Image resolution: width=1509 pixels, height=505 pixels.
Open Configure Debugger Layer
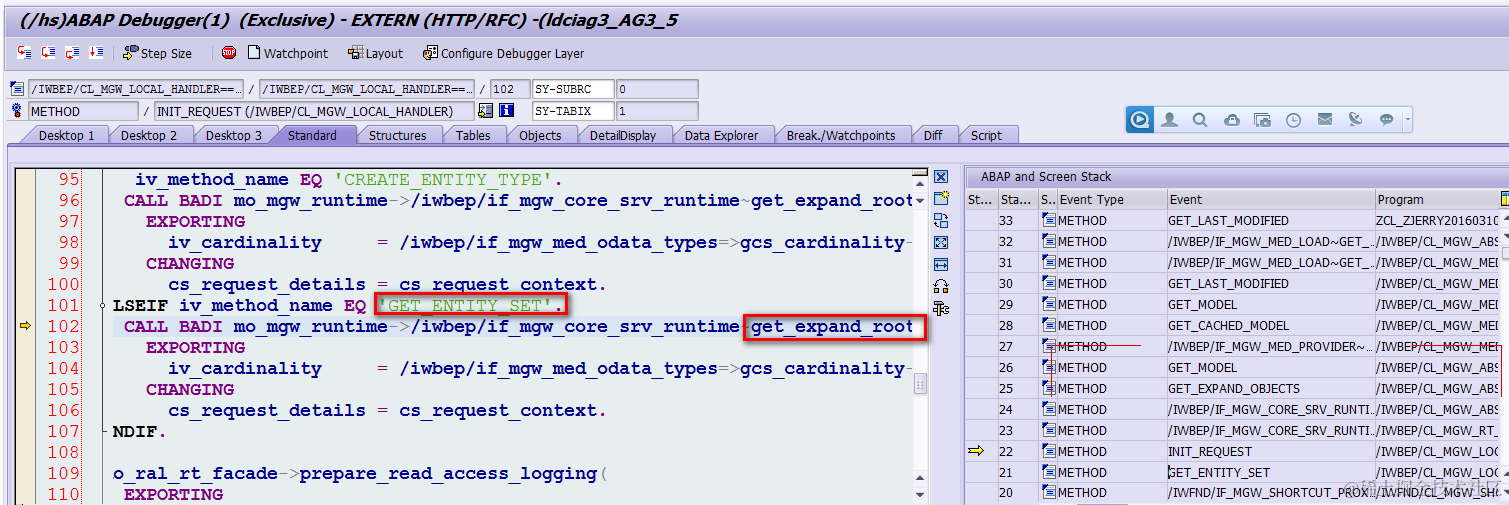point(503,53)
